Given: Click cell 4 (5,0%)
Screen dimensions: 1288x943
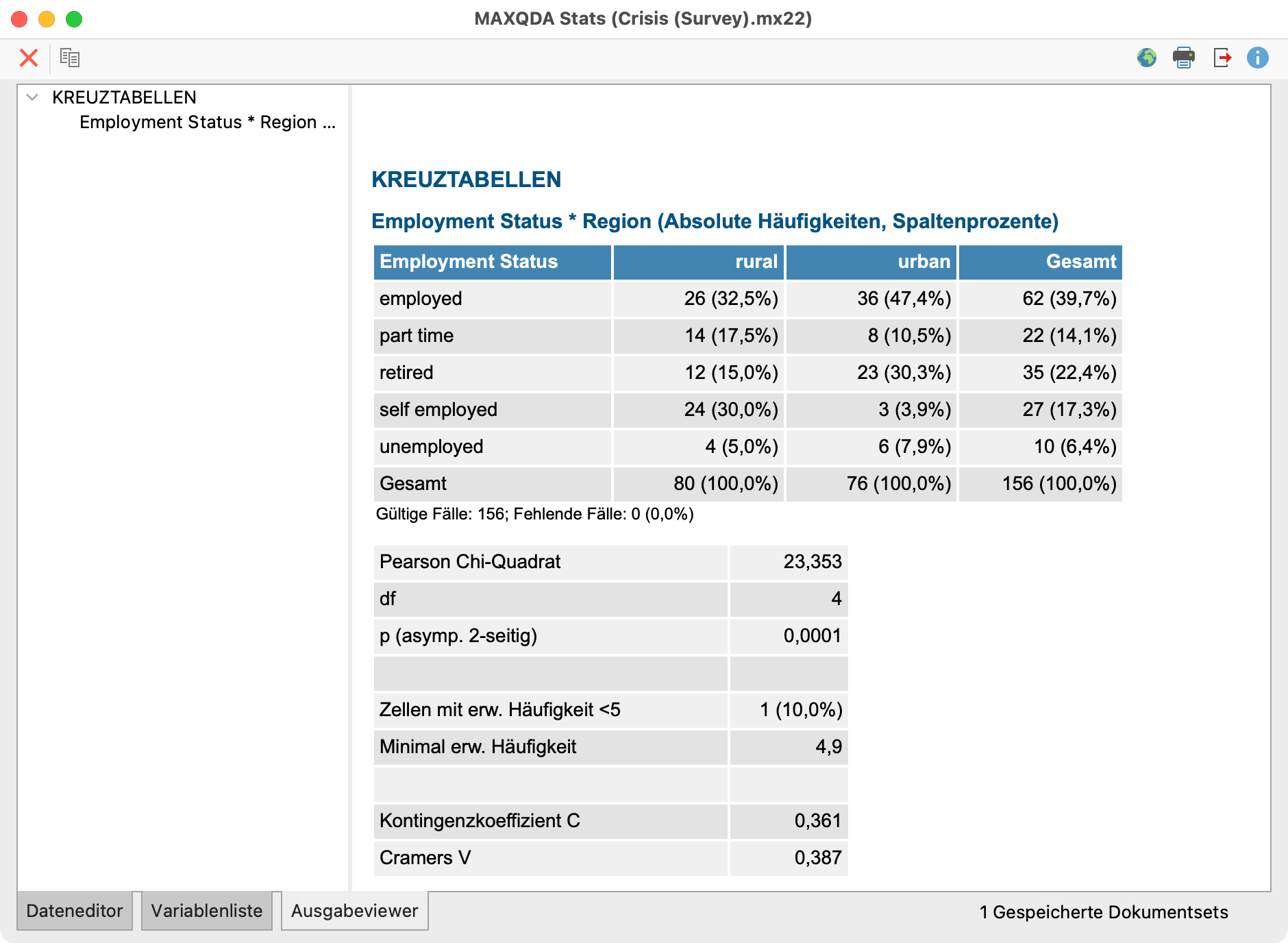Looking at the screenshot, I should 698,447.
